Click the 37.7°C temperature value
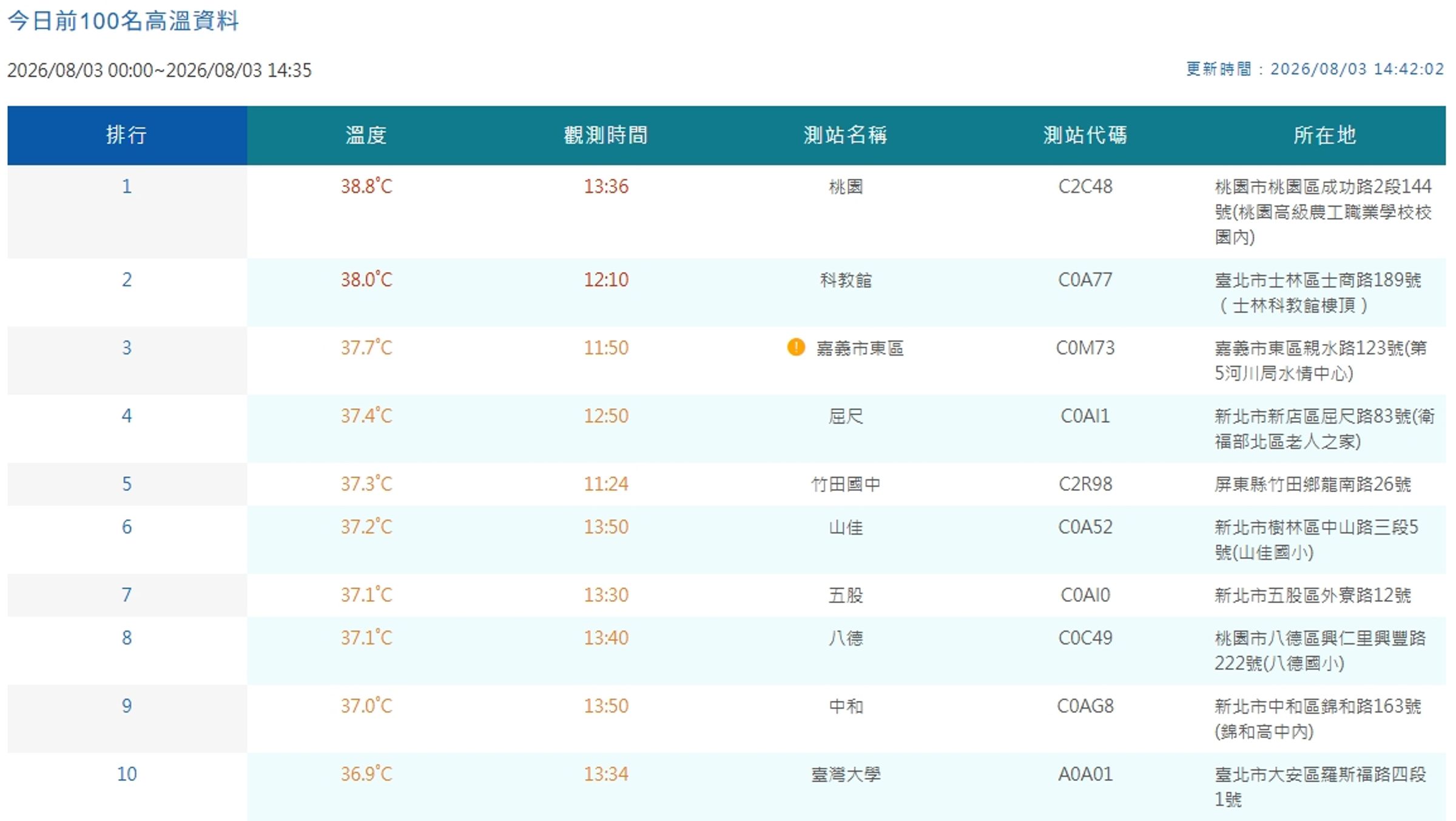 click(x=366, y=347)
